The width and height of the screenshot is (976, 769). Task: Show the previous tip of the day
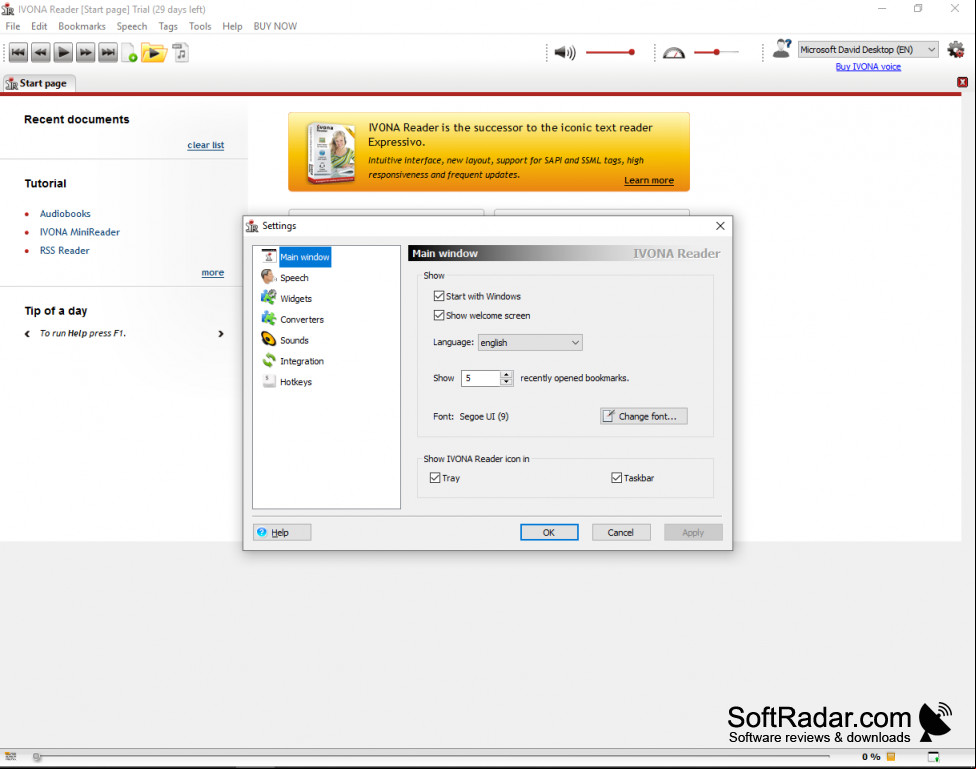click(x=27, y=334)
